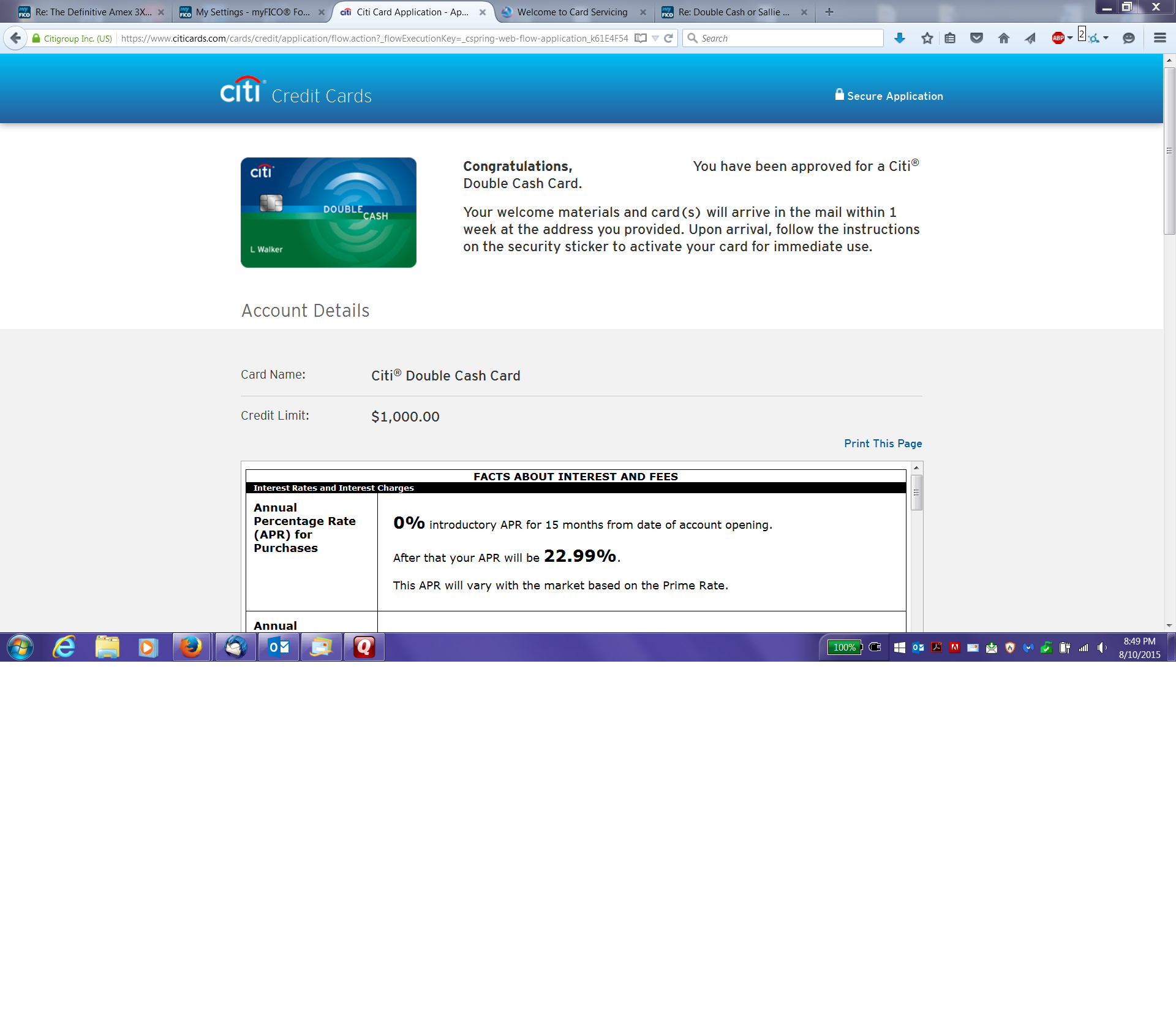
Task: Close the Welcome to Card Servicing tab
Action: pyautogui.click(x=643, y=12)
